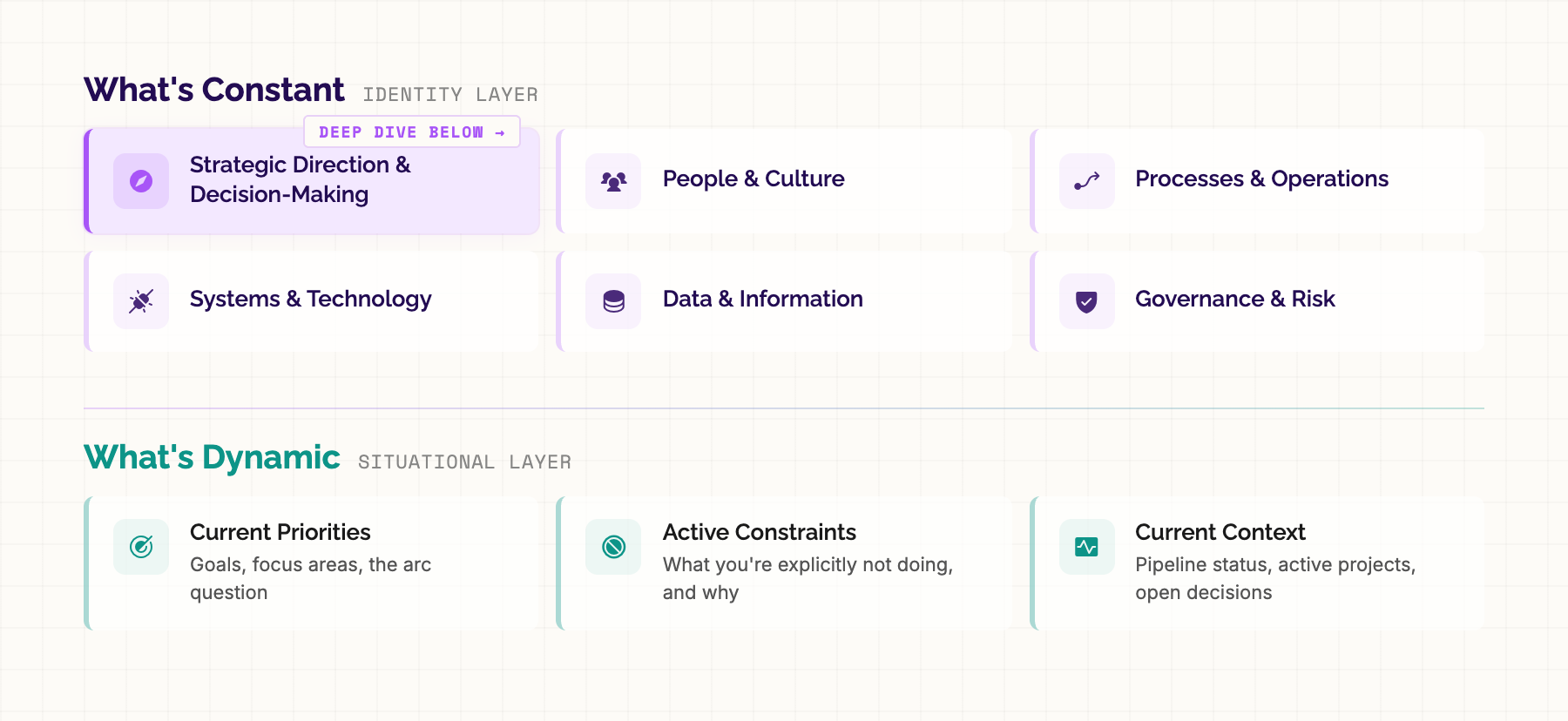1568x721 pixels.
Task: Click the Current Priorities target icon
Action: (141, 547)
